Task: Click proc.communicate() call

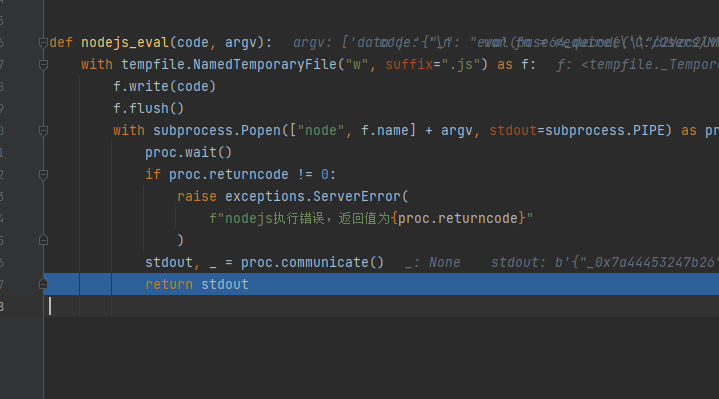Action: click(x=312, y=262)
